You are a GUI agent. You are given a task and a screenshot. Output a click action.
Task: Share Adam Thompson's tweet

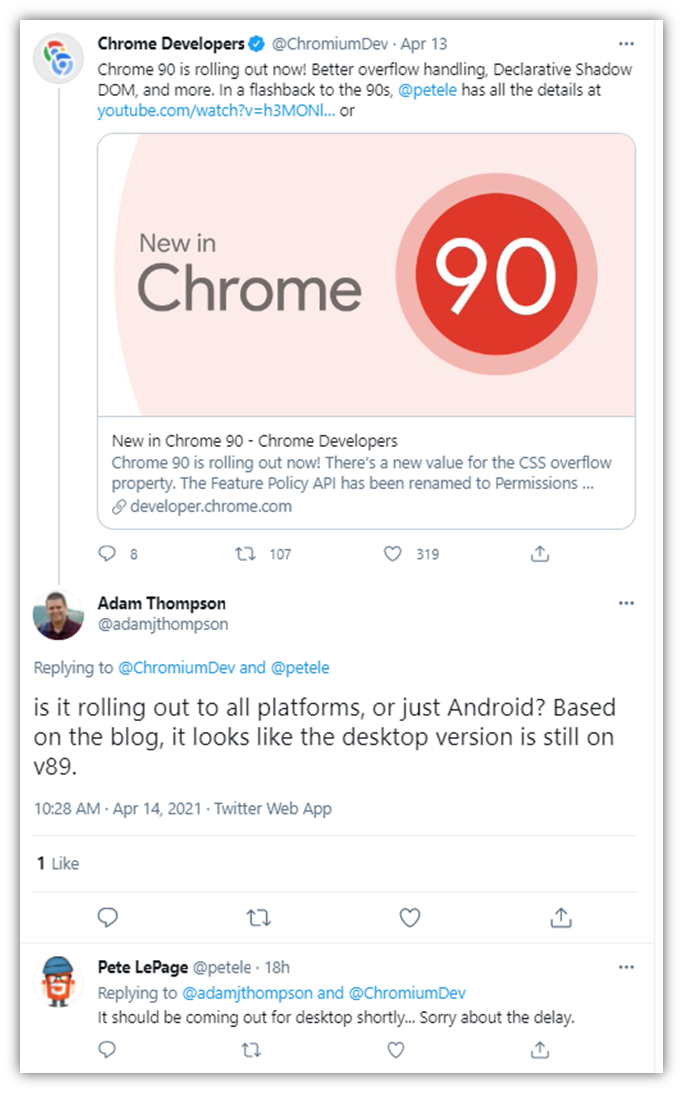561,917
